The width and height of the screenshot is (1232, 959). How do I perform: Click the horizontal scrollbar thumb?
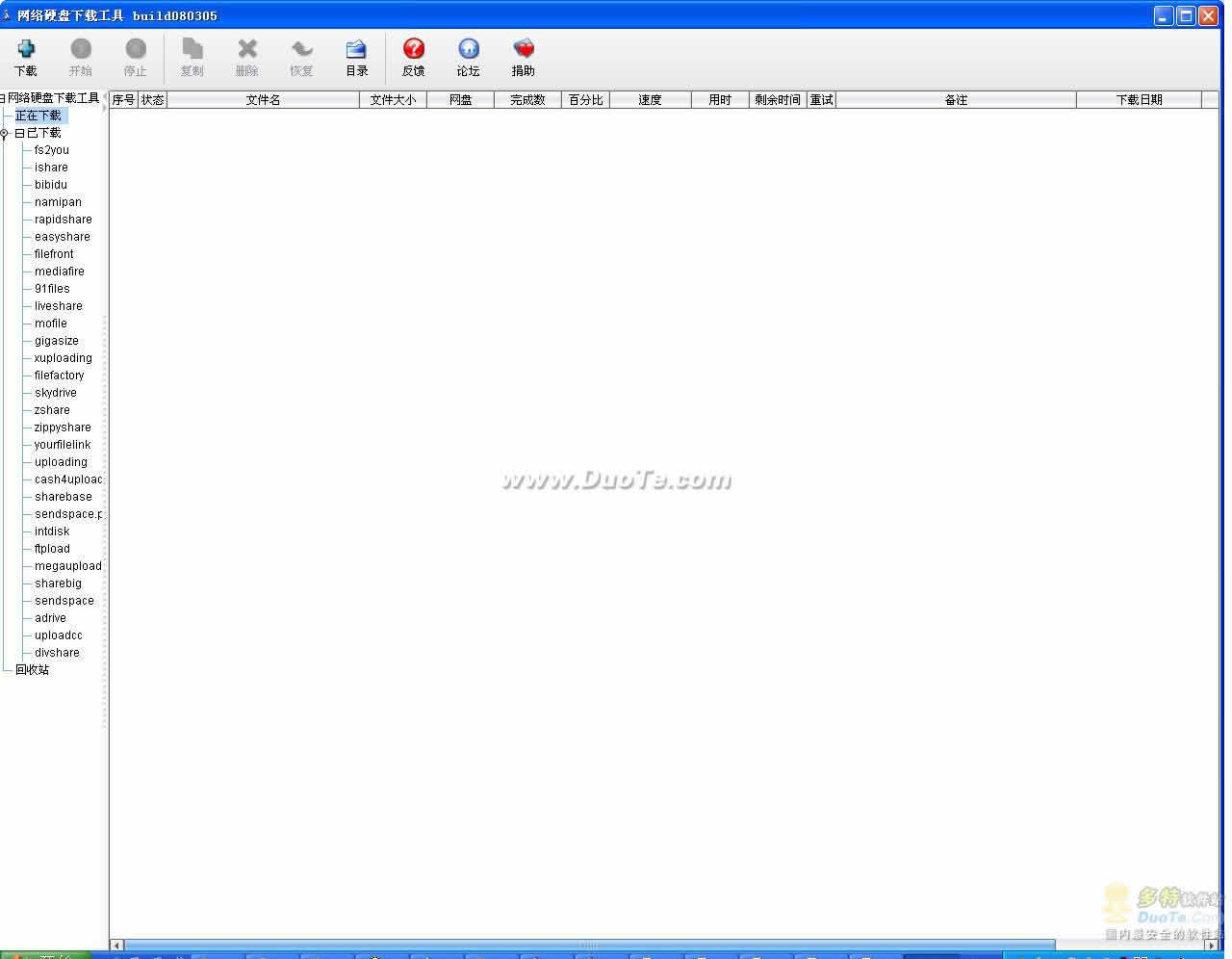tap(590, 946)
